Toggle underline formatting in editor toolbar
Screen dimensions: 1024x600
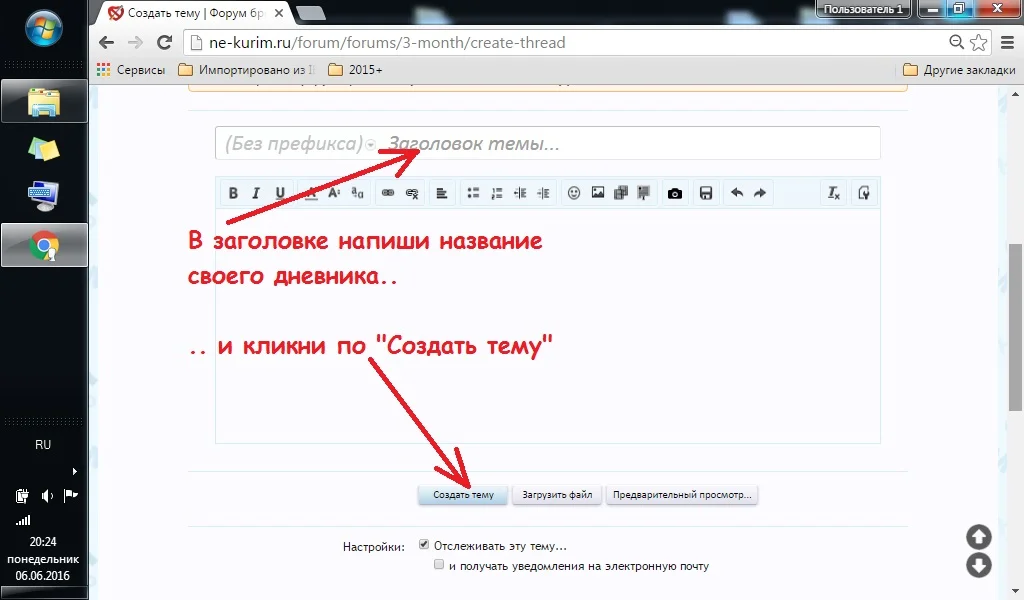280,193
